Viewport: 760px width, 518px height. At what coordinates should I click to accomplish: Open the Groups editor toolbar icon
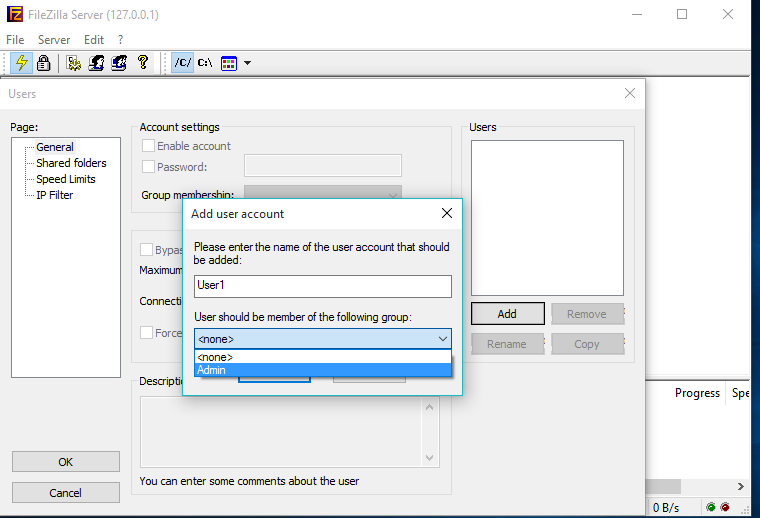119,62
